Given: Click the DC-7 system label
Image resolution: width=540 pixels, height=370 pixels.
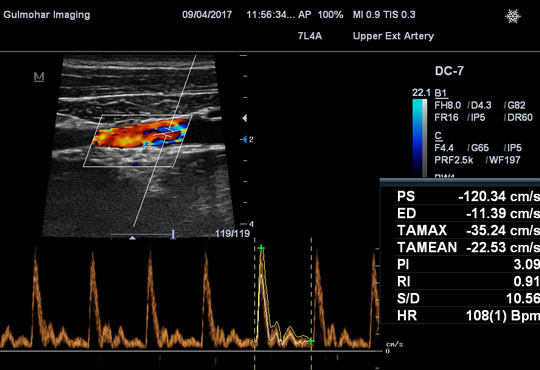Looking at the screenshot, I should click(449, 71).
